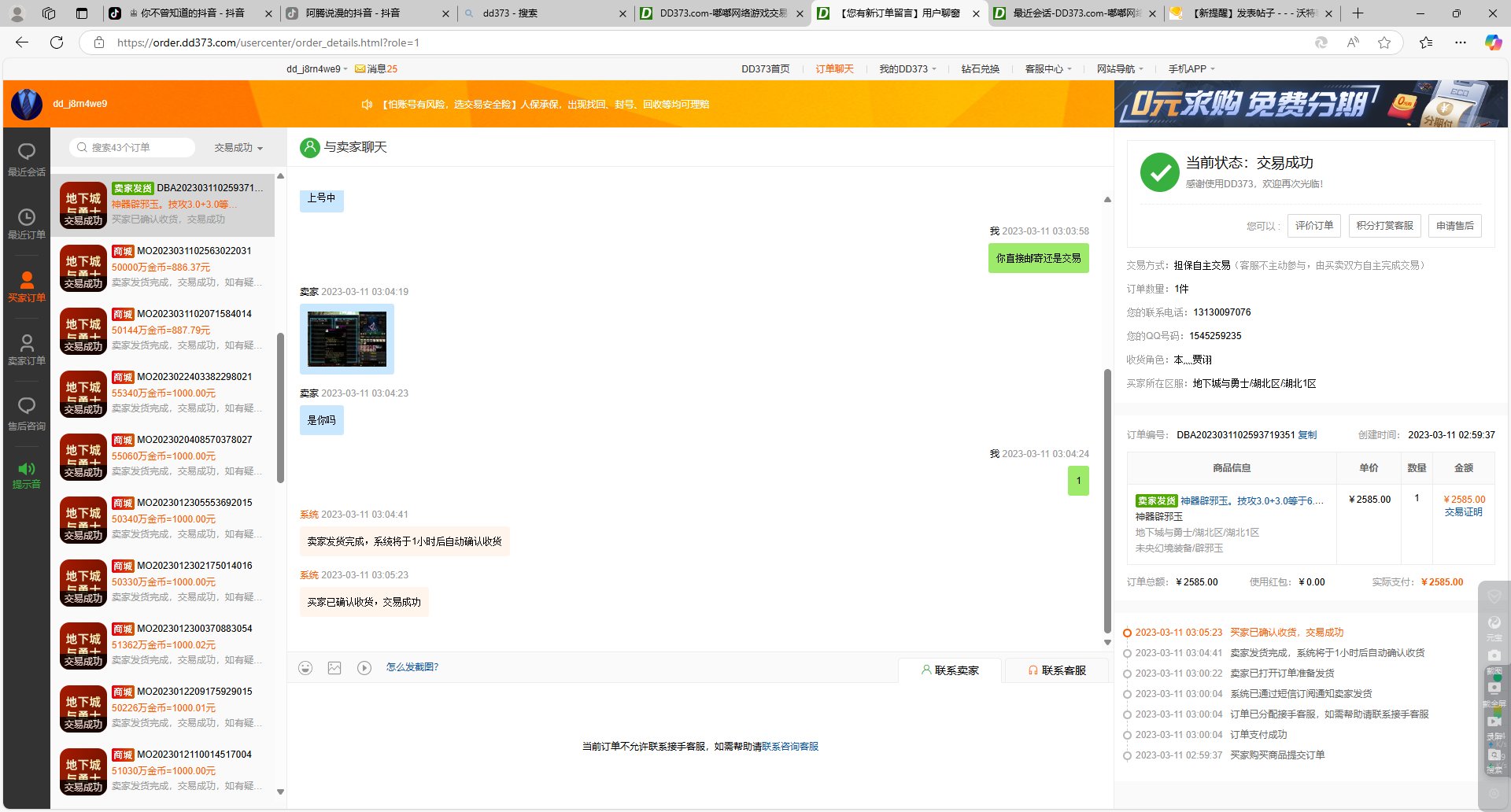
Task: Open 怎么发截图? help link
Action: click(412, 667)
